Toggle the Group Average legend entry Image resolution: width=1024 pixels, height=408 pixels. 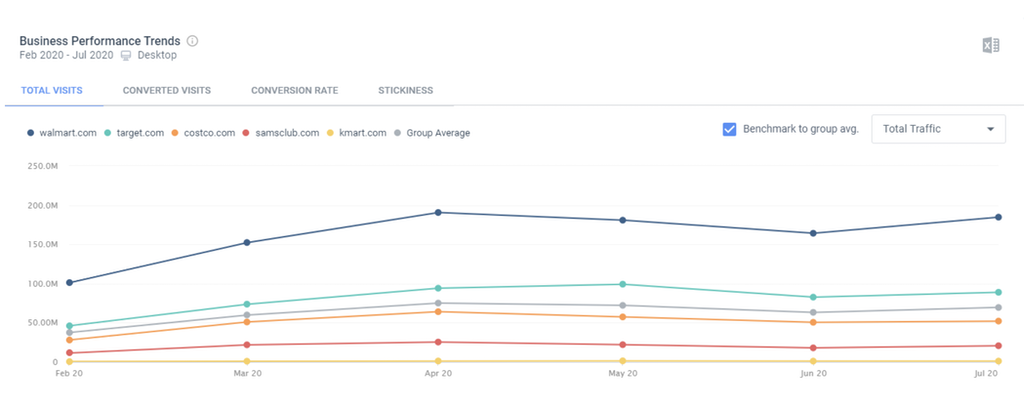tap(439, 133)
